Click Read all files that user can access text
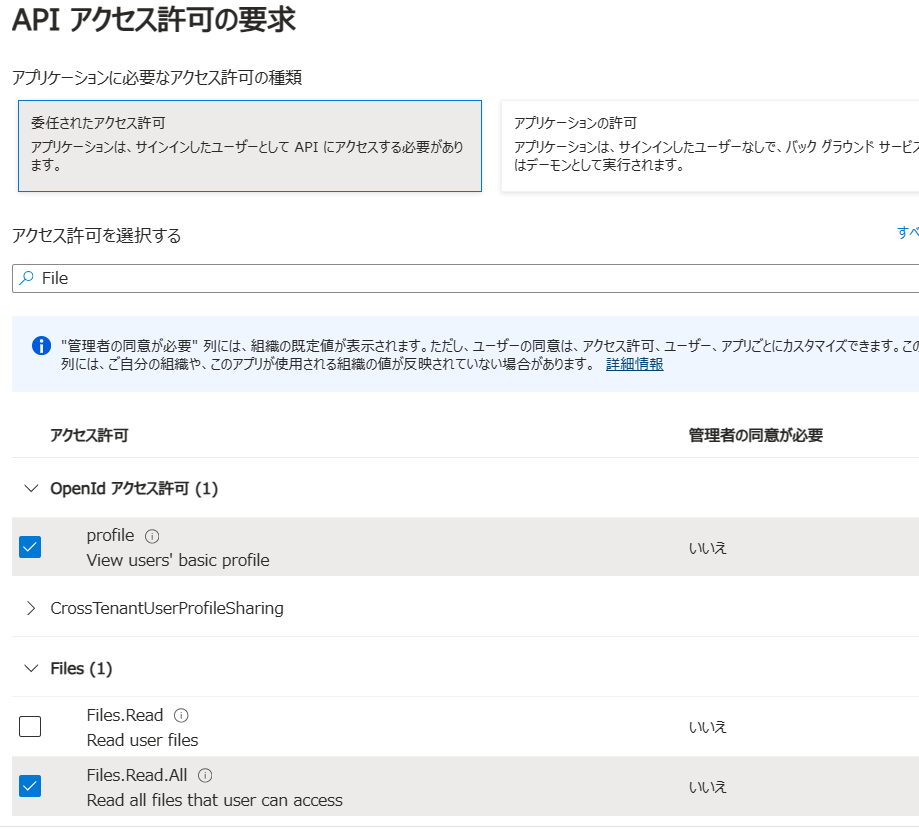Screen dimensions: 919x831 click(x=215, y=800)
